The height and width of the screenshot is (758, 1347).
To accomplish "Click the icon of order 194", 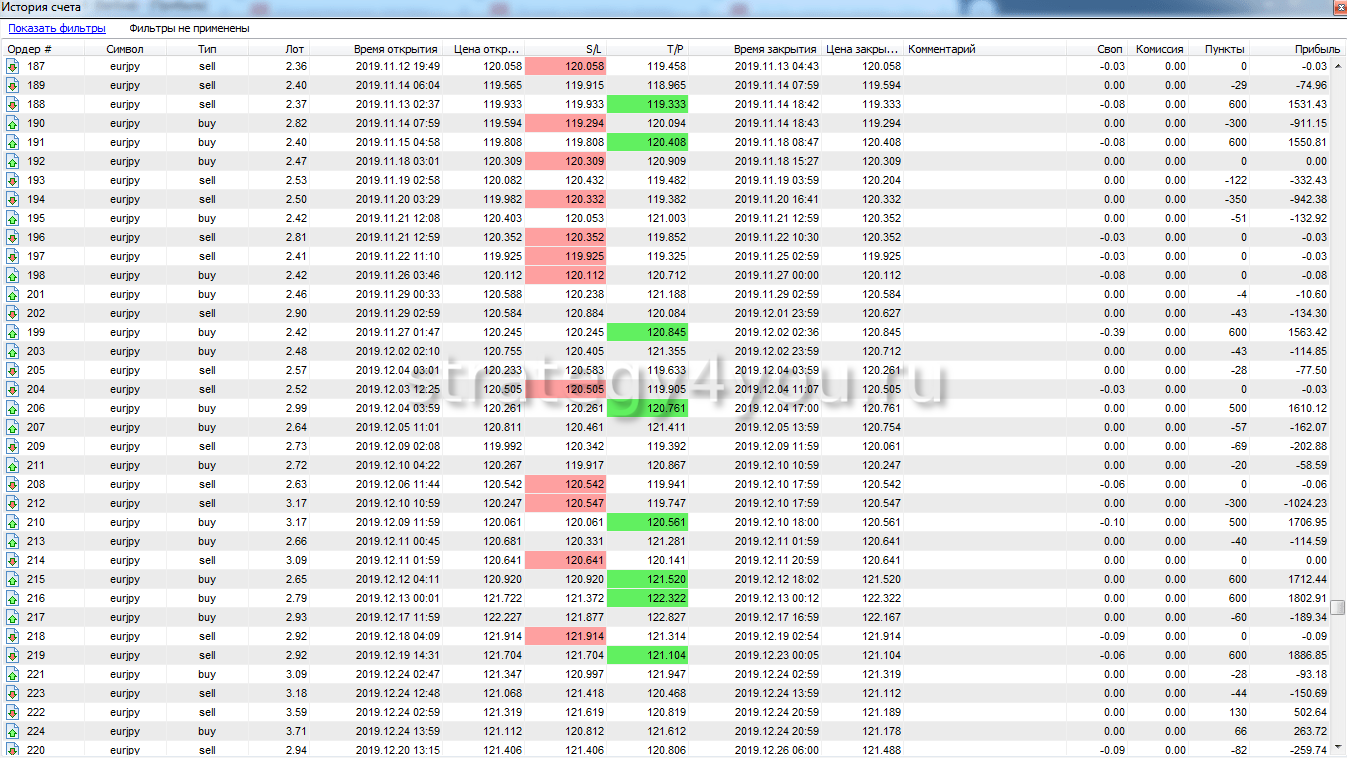I will [x=13, y=199].
